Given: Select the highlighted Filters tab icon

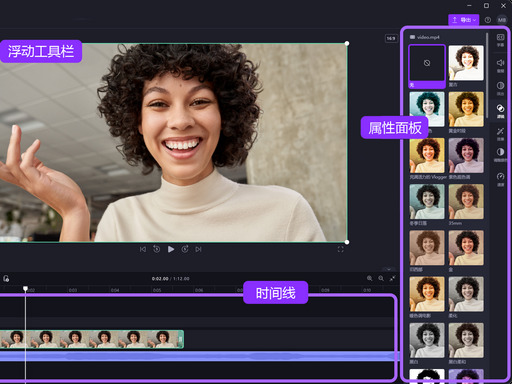Looking at the screenshot, I should click(500, 111).
